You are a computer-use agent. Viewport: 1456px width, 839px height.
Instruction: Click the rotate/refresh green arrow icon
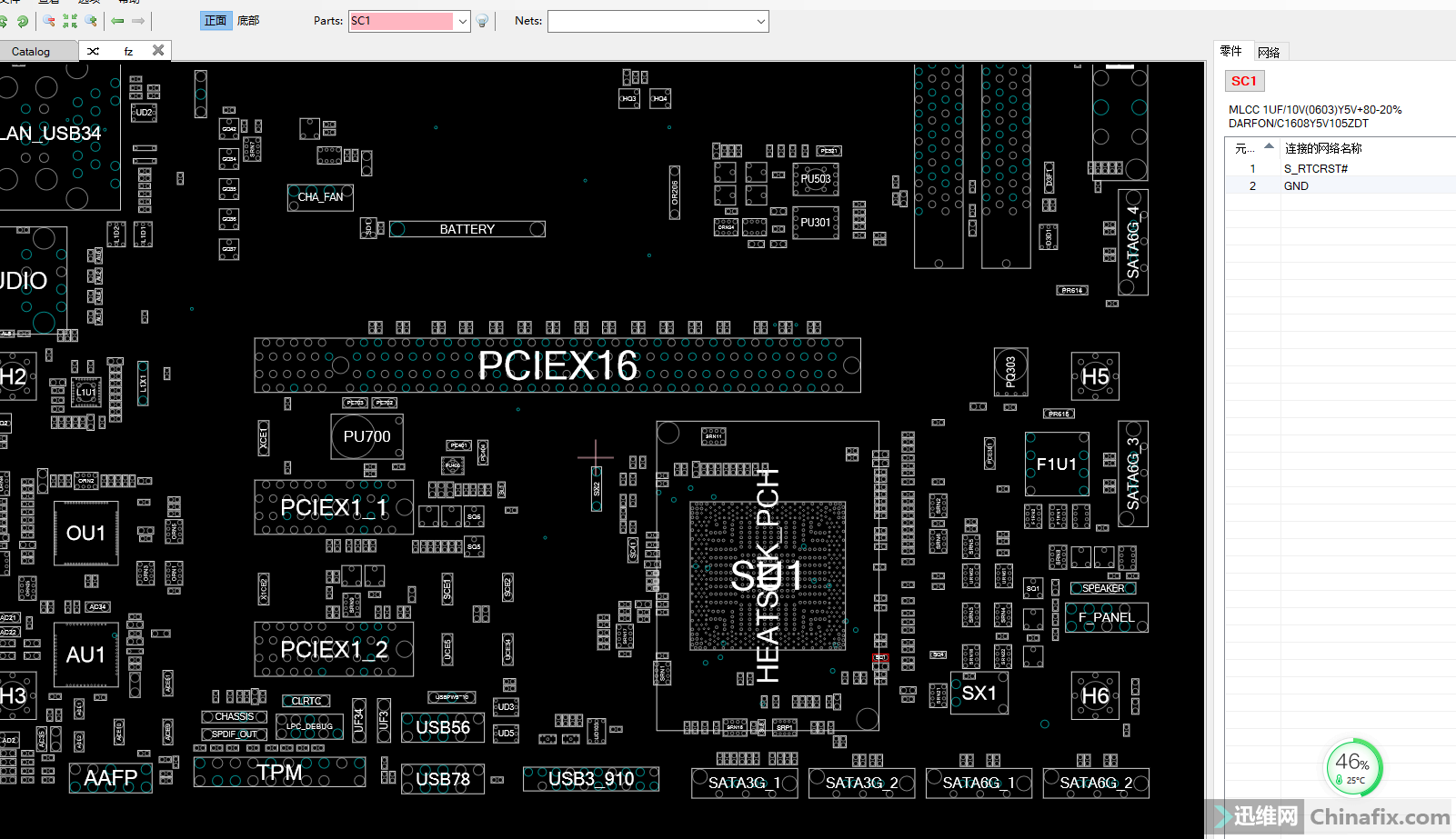coord(23,21)
